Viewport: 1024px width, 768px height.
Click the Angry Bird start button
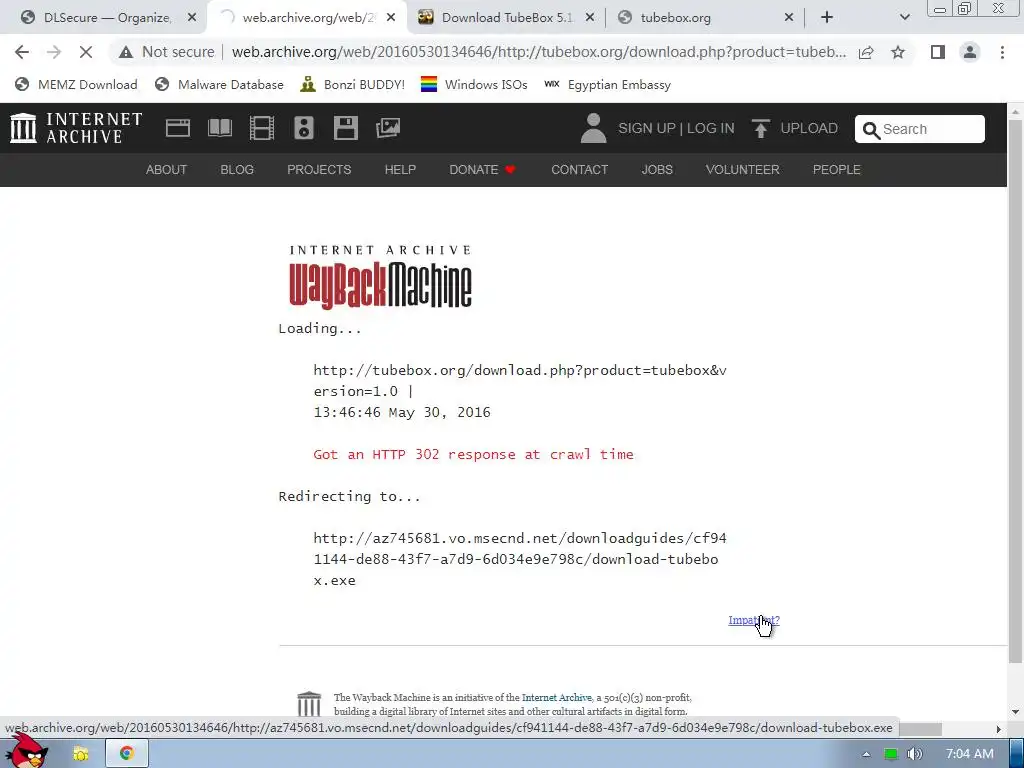[27, 751]
